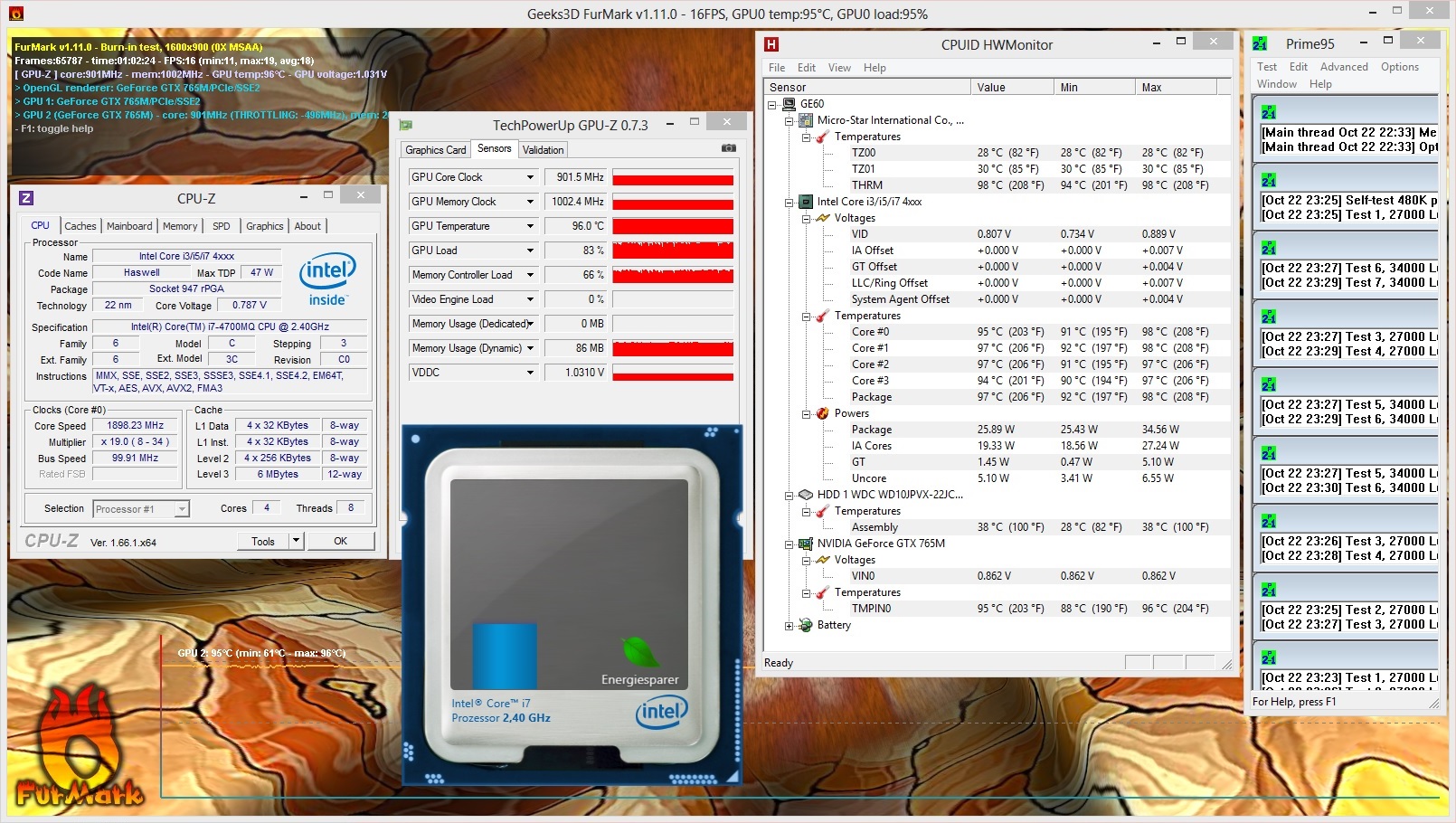
Task: Click the GPU-Z title bar icon
Action: click(406, 125)
